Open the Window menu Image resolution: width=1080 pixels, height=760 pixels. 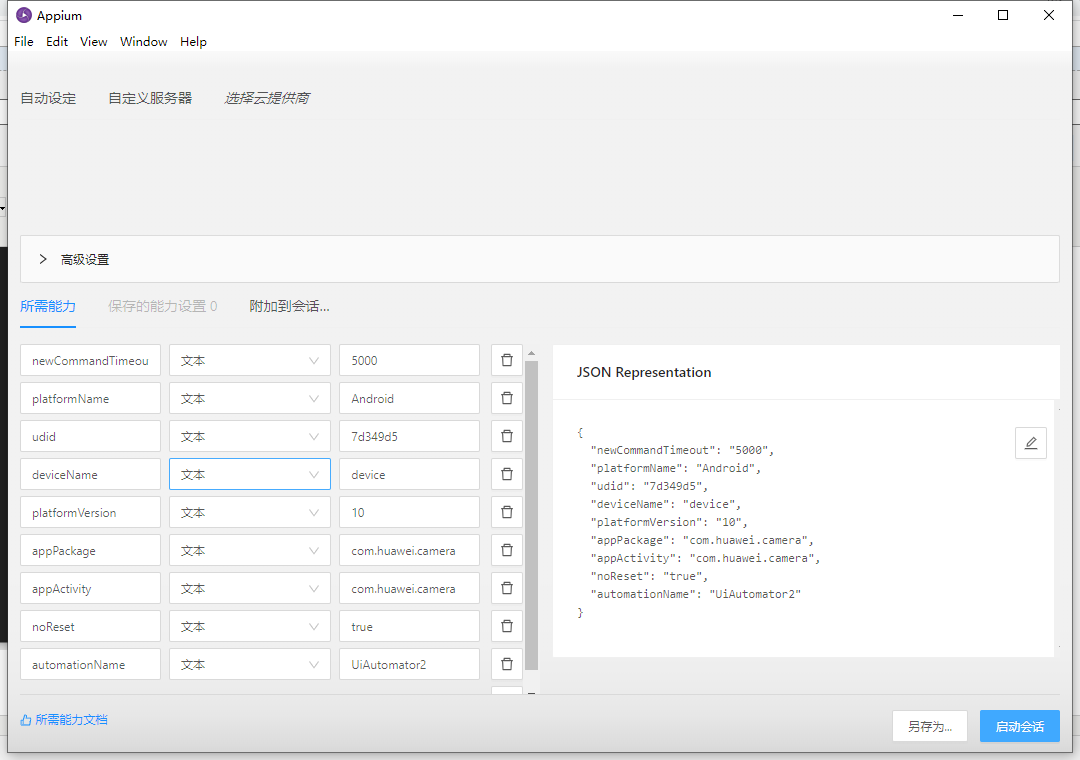pos(143,41)
